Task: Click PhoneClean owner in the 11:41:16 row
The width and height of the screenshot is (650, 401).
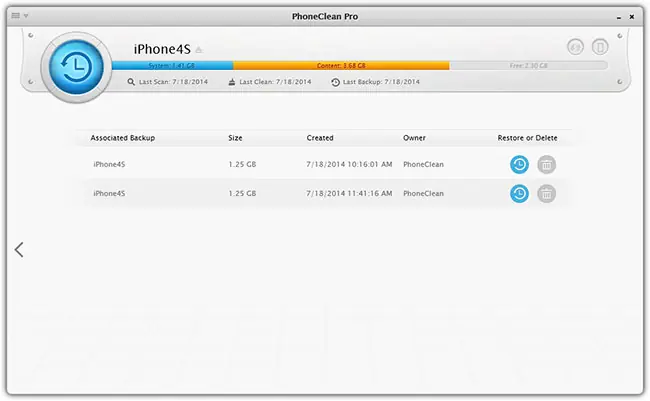Action: (423, 193)
